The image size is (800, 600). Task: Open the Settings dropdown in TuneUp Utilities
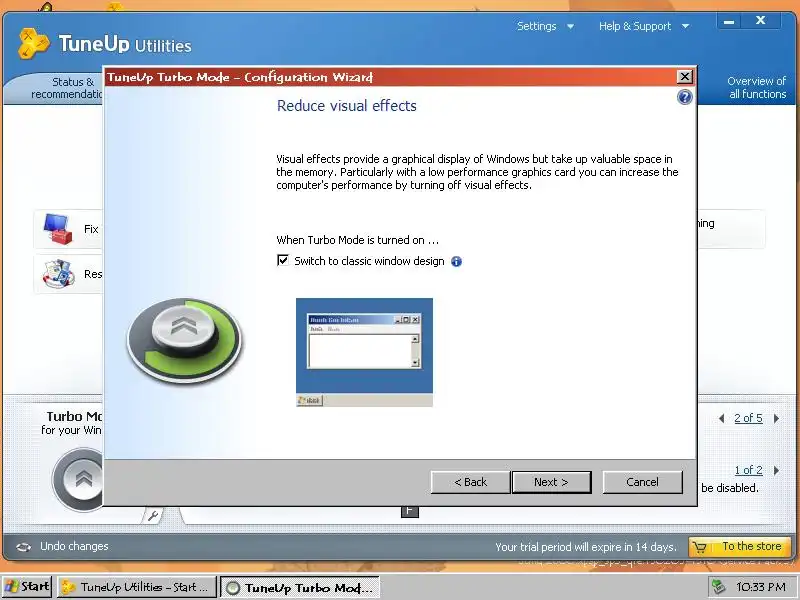pos(544,26)
